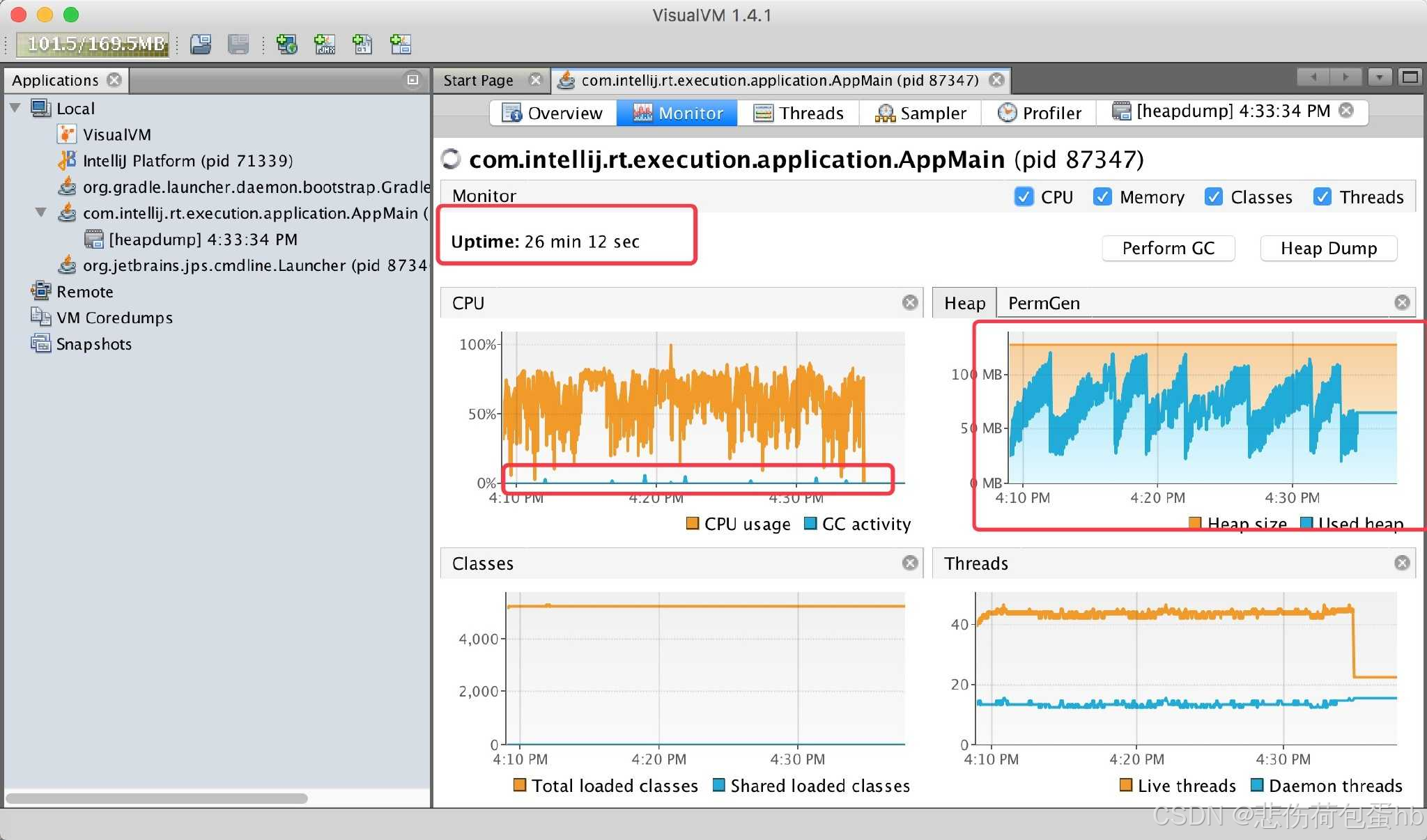Toggle the Memory checkbox
Screen dimensions: 1427x840
click(x=1102, y=197)
